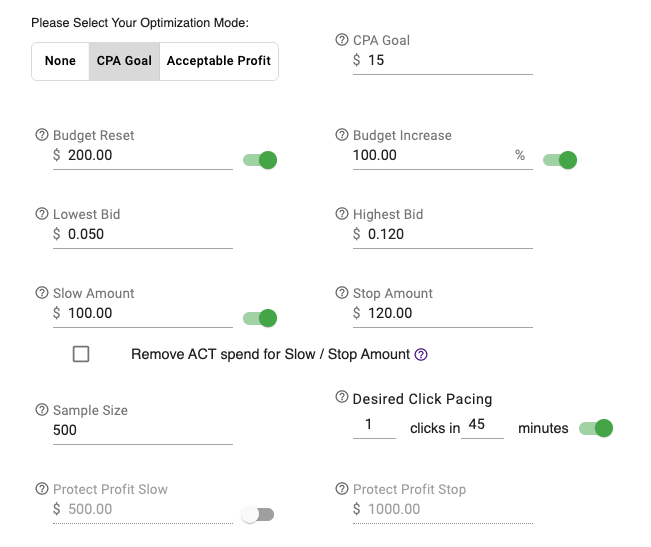Image resolution: width=651 pixels, height=547 pixels.
Task: Click help icon beside Budget Increase
Action: (341, 135)
